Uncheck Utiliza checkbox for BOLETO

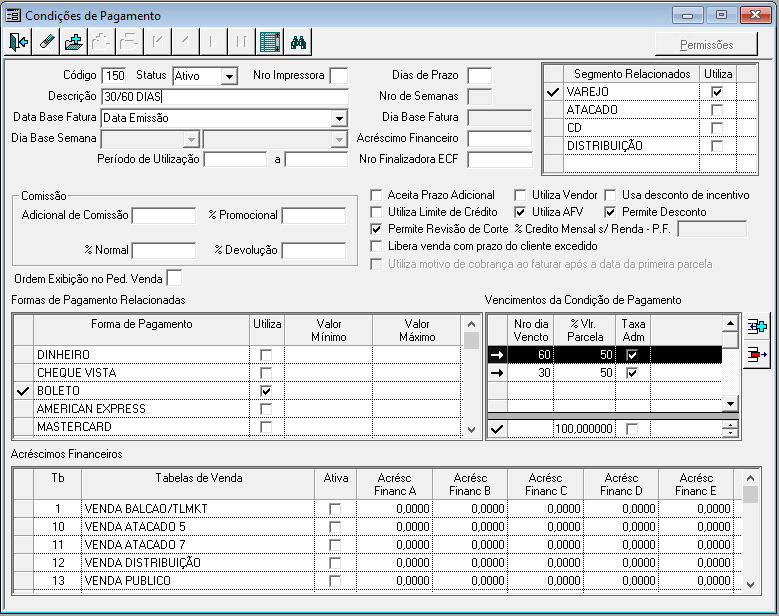click(x=266, y=391)
